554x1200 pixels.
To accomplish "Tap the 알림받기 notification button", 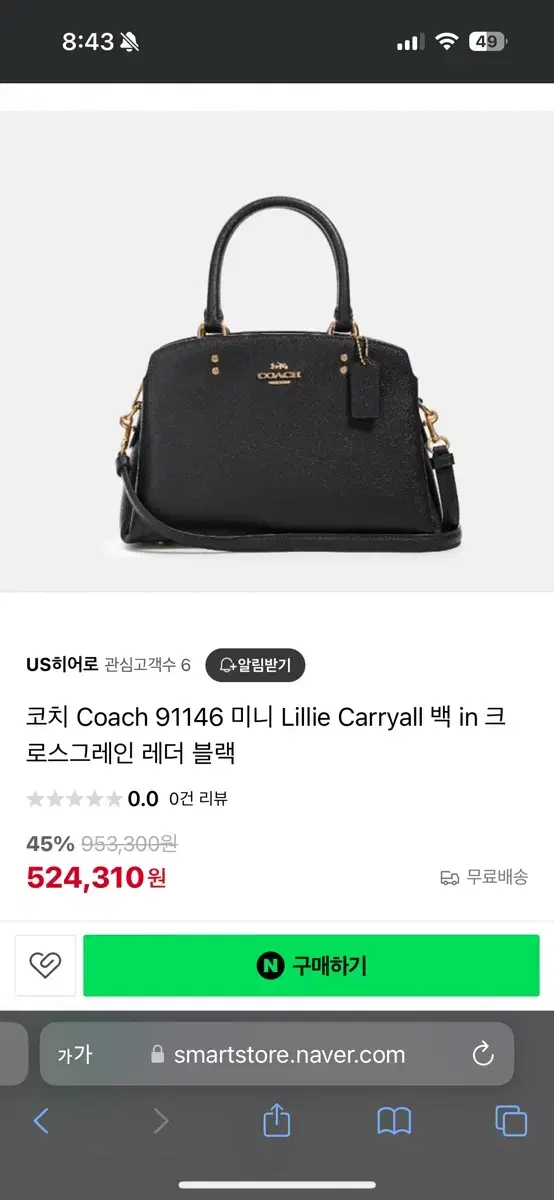I will [x=255, y=665].
